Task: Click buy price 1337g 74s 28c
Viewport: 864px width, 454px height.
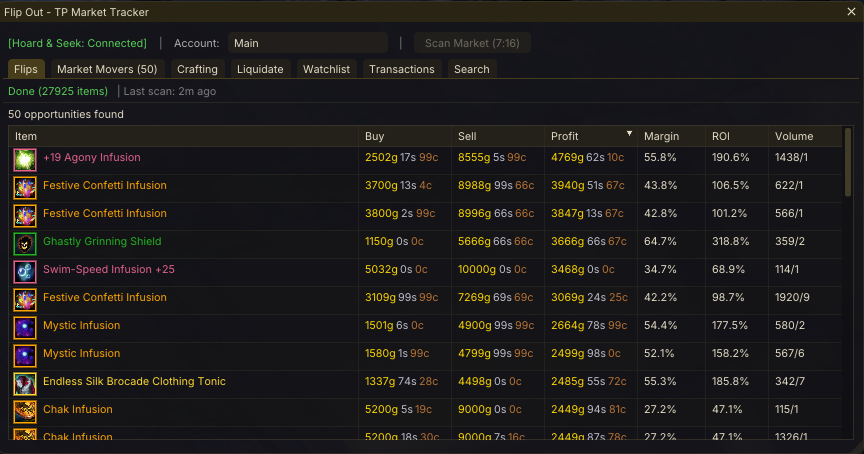Action: pos(402,381)
